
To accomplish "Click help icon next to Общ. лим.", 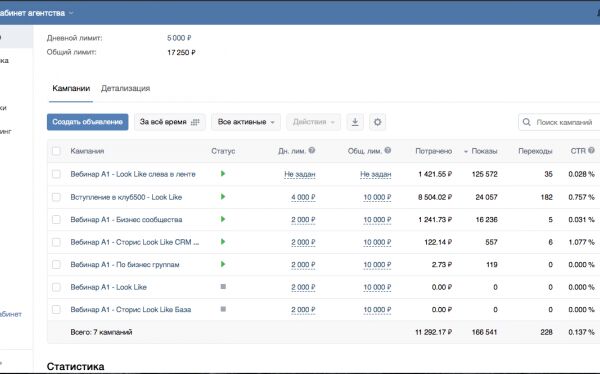I will coord(388,150).
